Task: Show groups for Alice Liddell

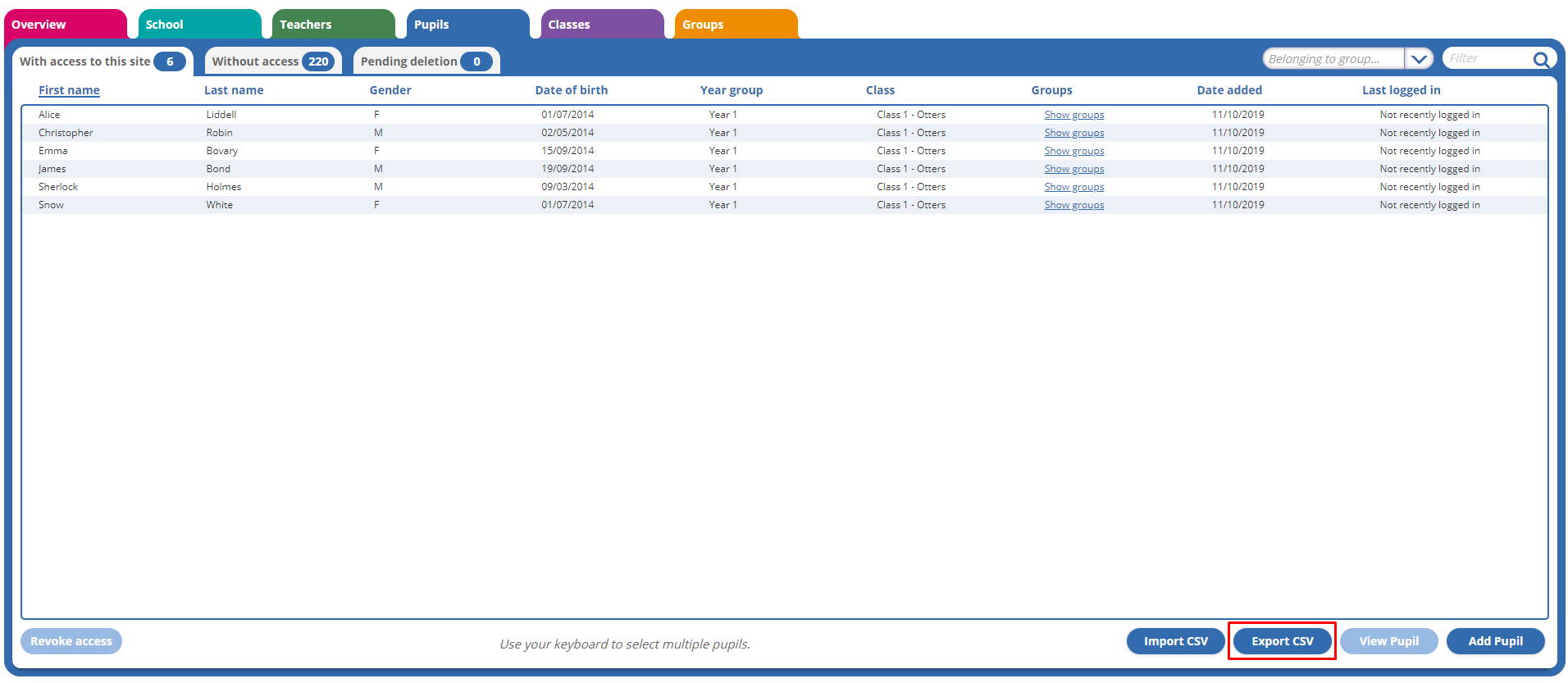Action: pyautogui.click(x=1073, y=115)
